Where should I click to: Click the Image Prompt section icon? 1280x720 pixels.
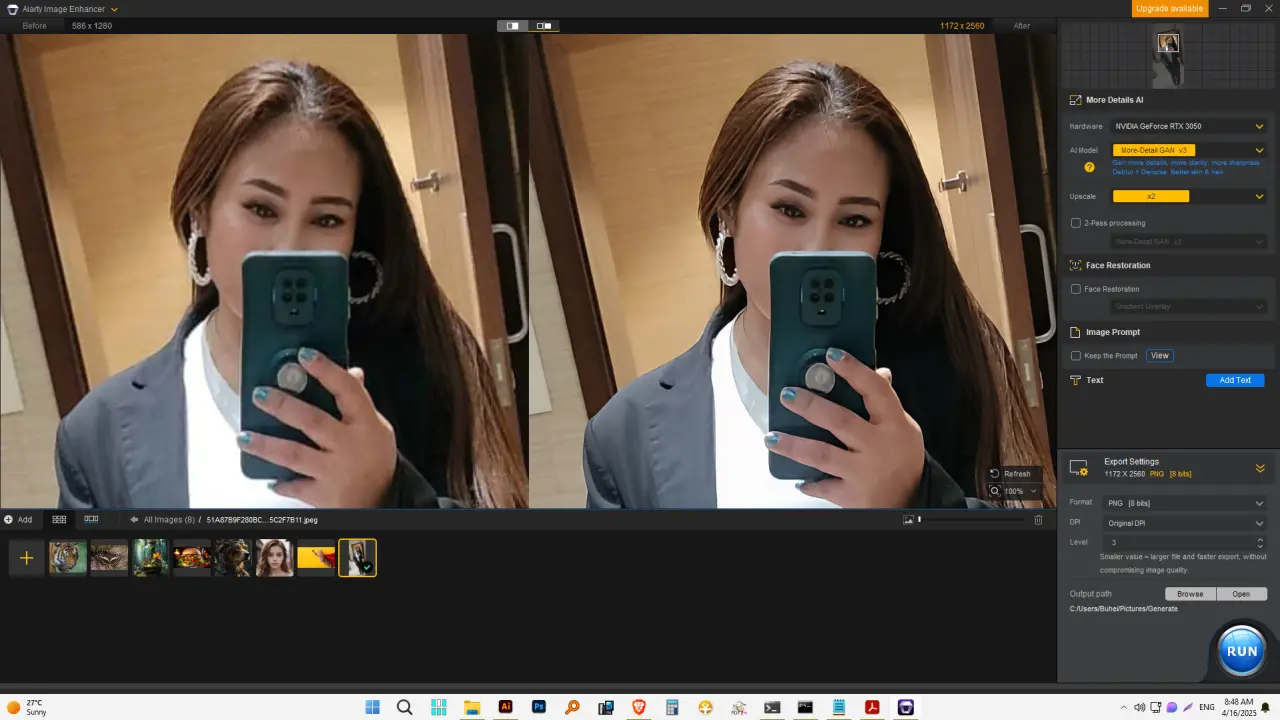point(1076,332)
